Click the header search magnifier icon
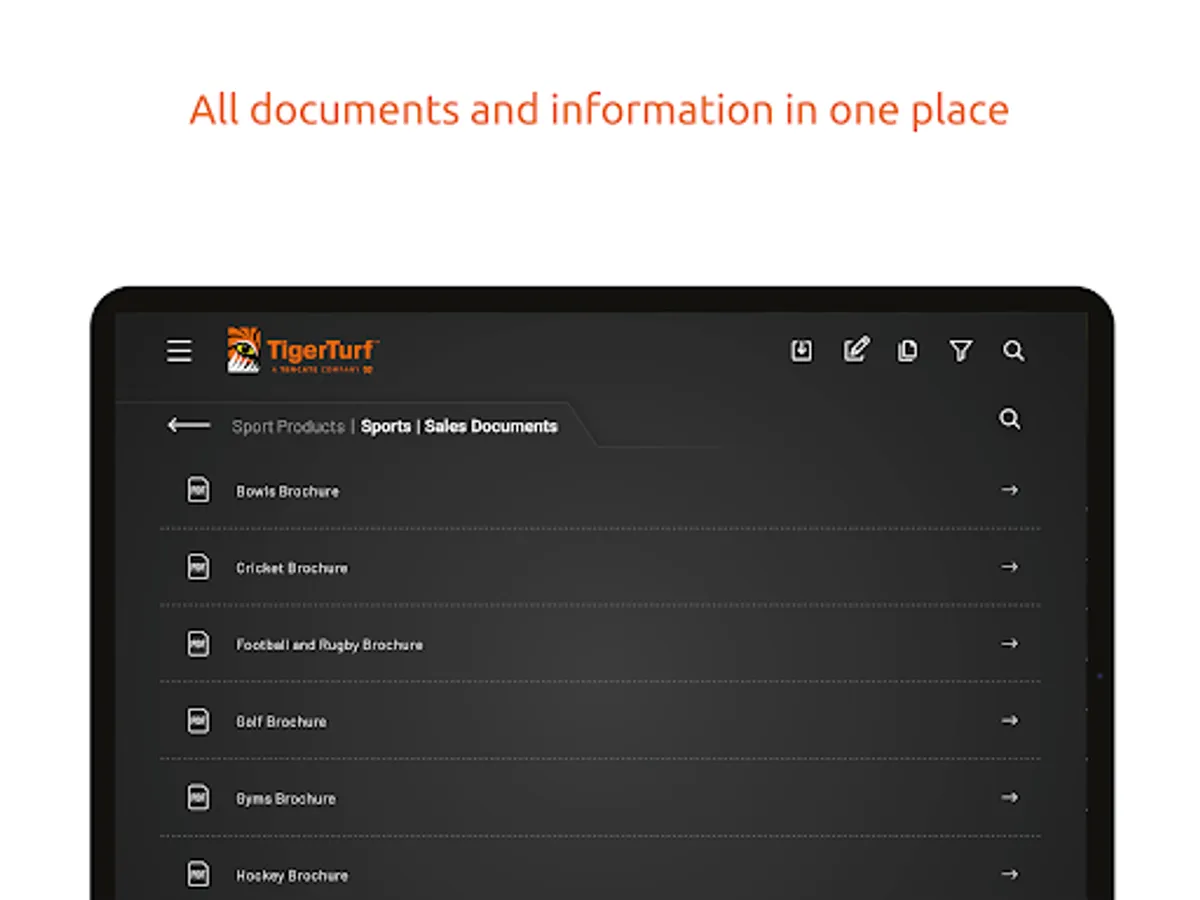The width and height of the screenshot is (1200, 900). (1013, 351)
